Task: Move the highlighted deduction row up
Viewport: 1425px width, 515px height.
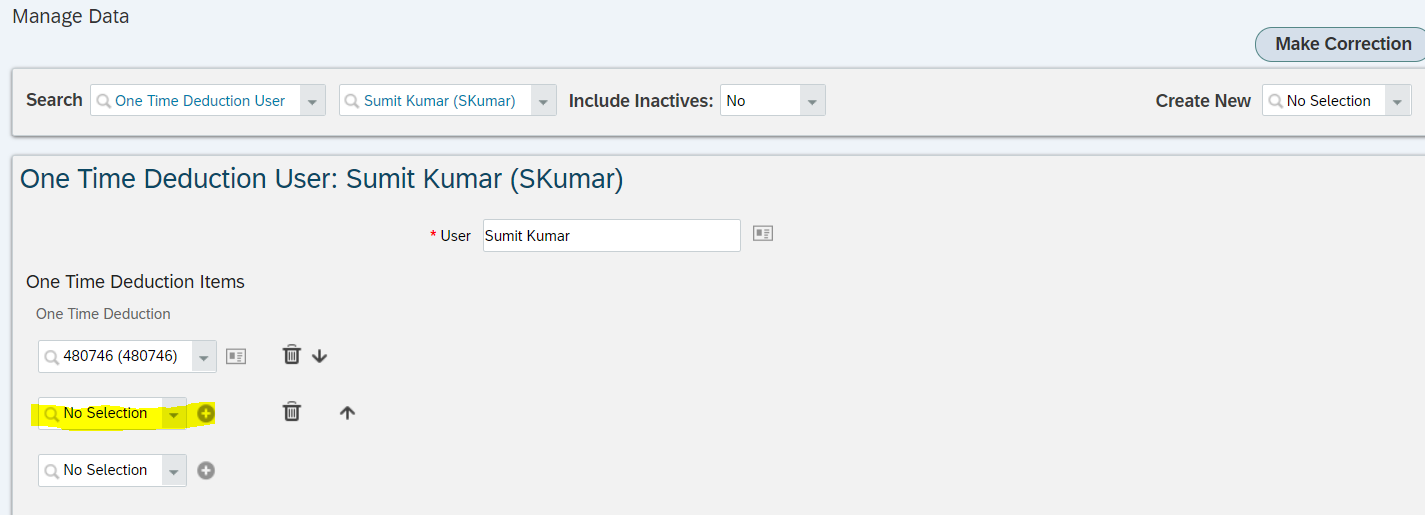Action: pyautogui.click(x=347, y=412)
